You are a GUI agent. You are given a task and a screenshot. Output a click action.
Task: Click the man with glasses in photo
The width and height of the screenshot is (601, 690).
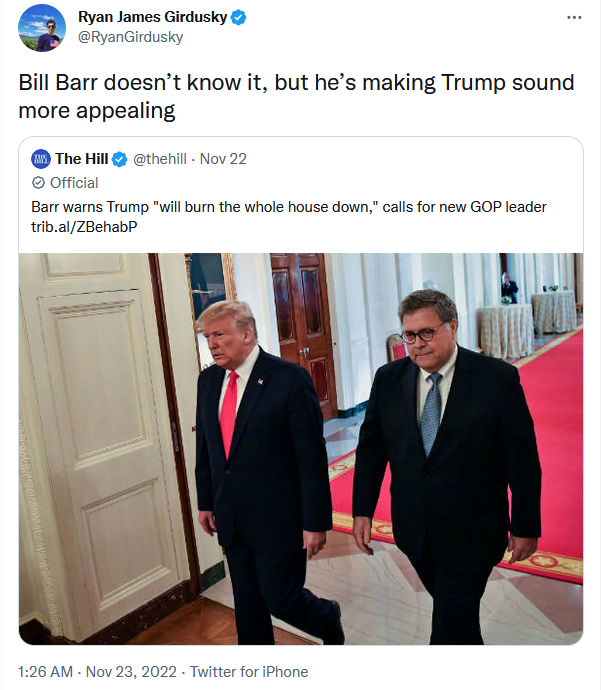pos(449,466)
